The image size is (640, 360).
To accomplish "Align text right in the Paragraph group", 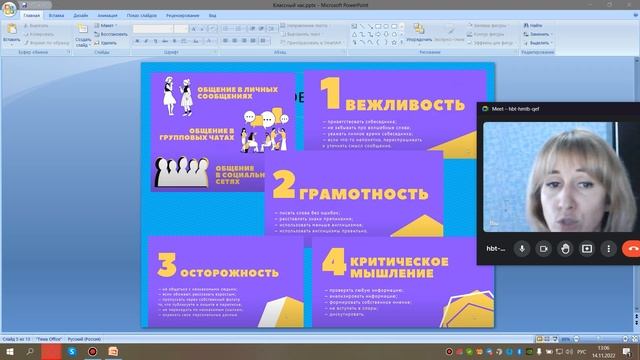I will point(244,41).
